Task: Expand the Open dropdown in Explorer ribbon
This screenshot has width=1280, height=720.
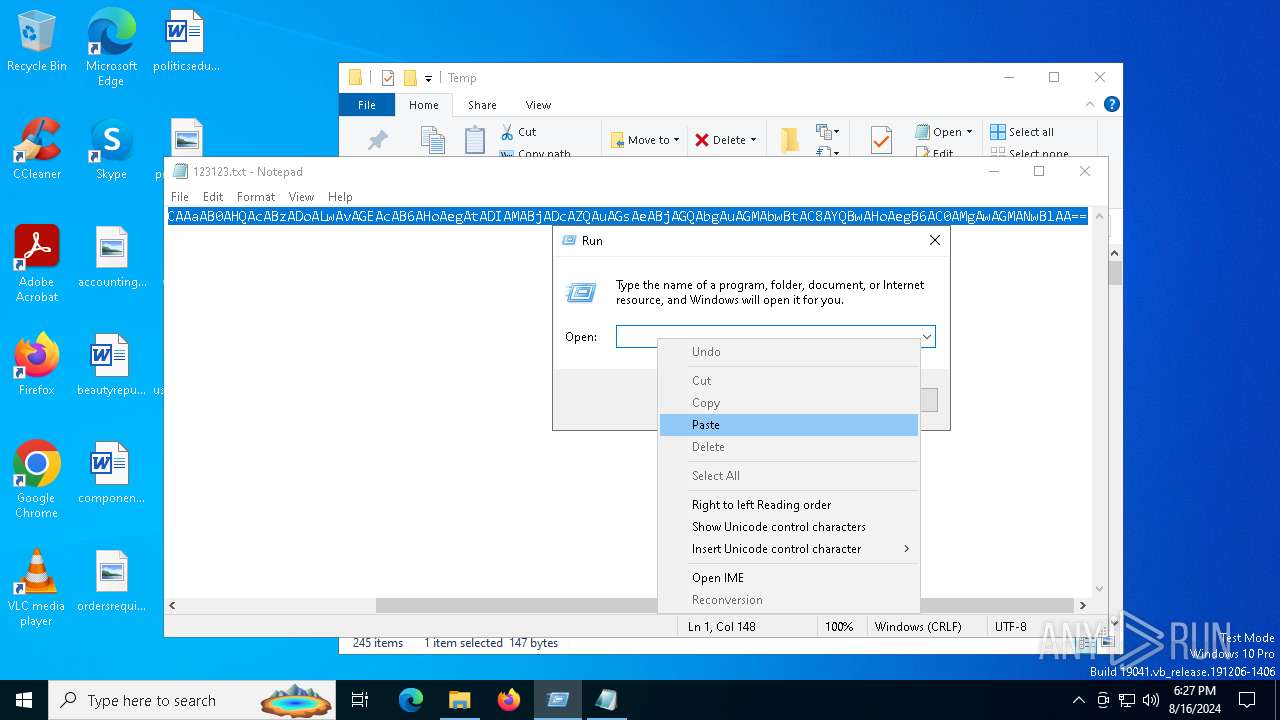Action: (969, 132)
